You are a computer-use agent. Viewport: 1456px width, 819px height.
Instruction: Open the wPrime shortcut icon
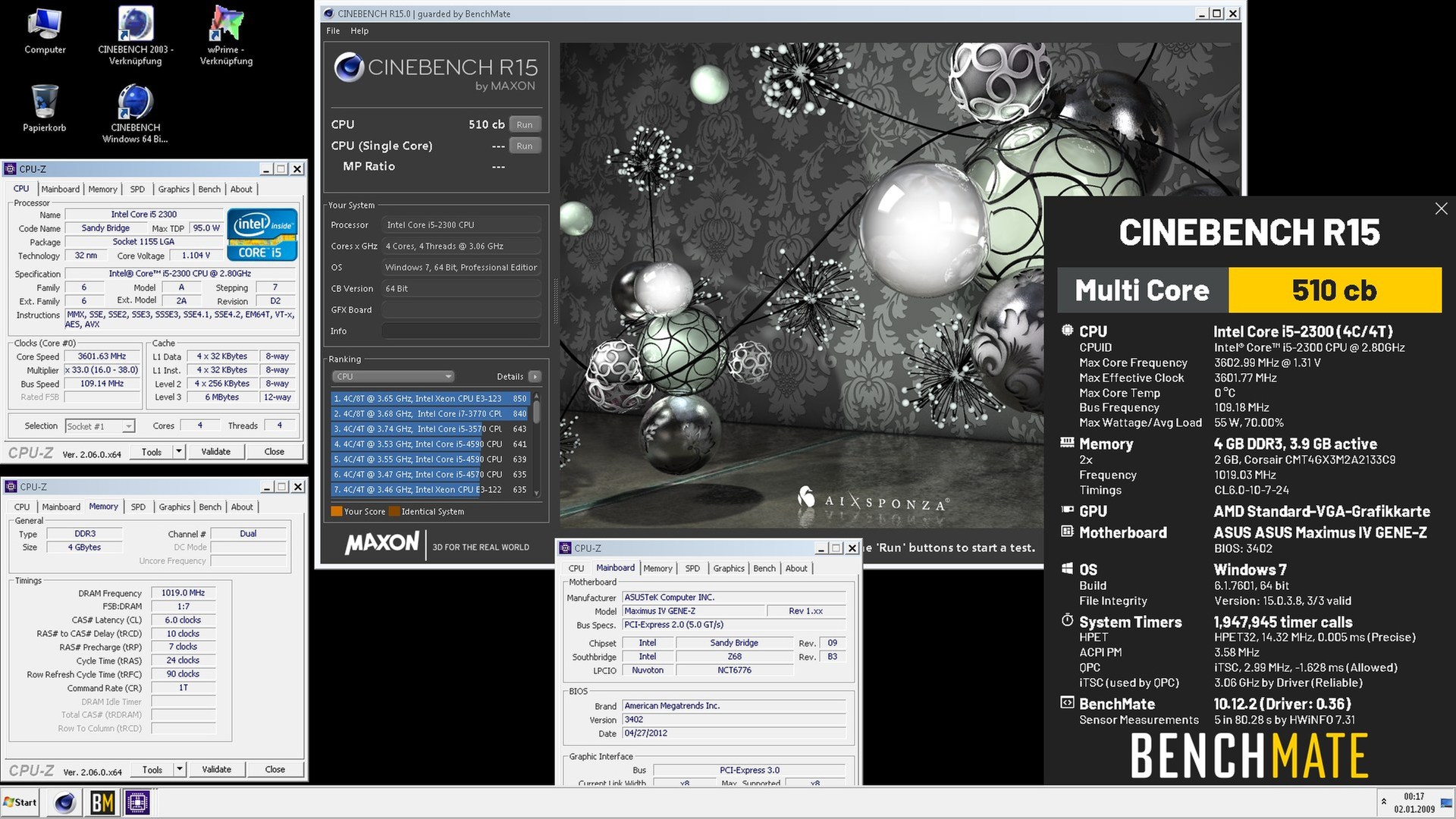pyautogui.click(x=226, y=34)
